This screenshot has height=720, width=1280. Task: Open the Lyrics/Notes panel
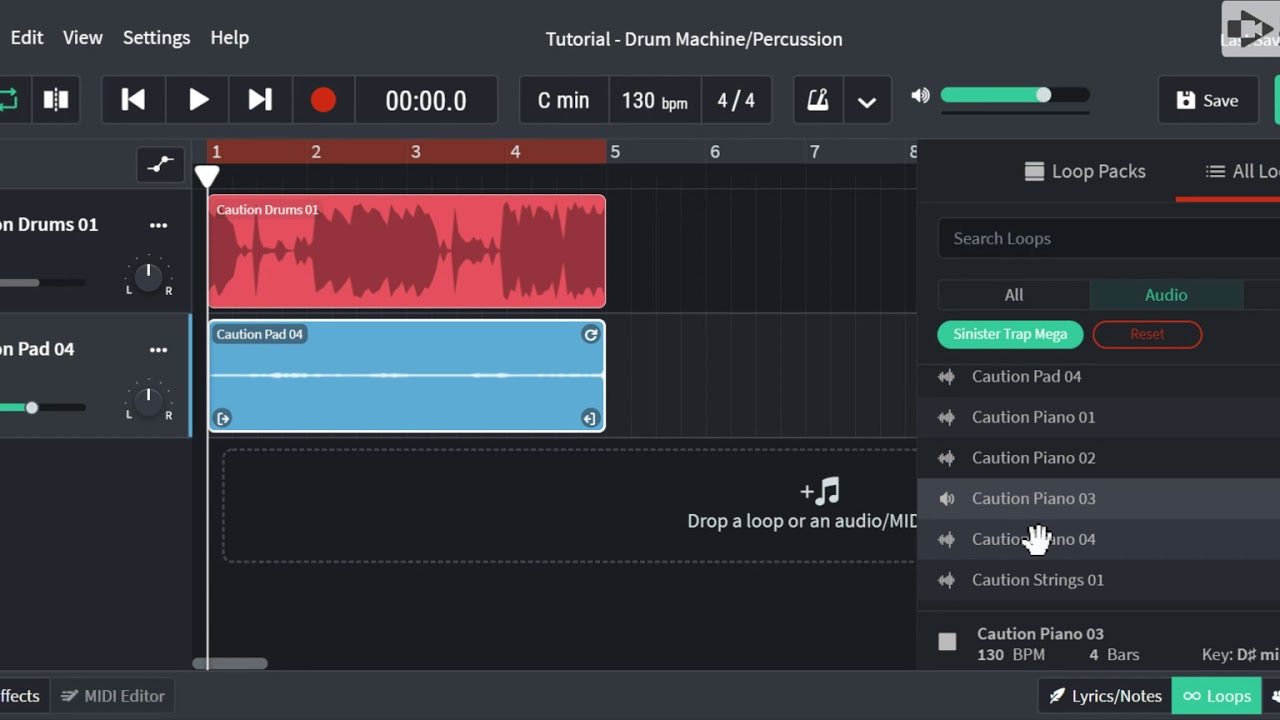pyautogui.click(x=1105, y=696)
